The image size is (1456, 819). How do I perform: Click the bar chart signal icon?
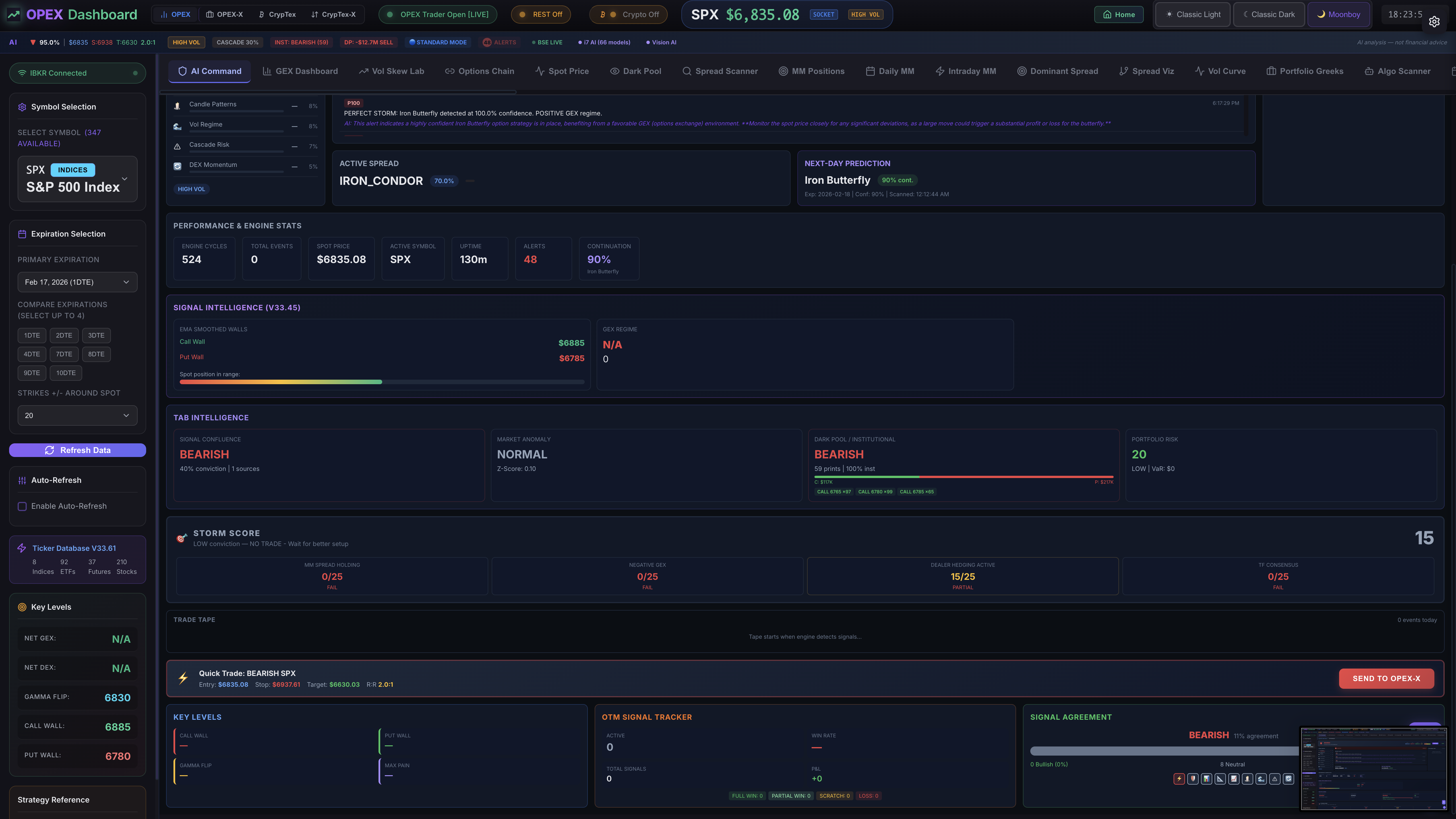[1207, 779]
